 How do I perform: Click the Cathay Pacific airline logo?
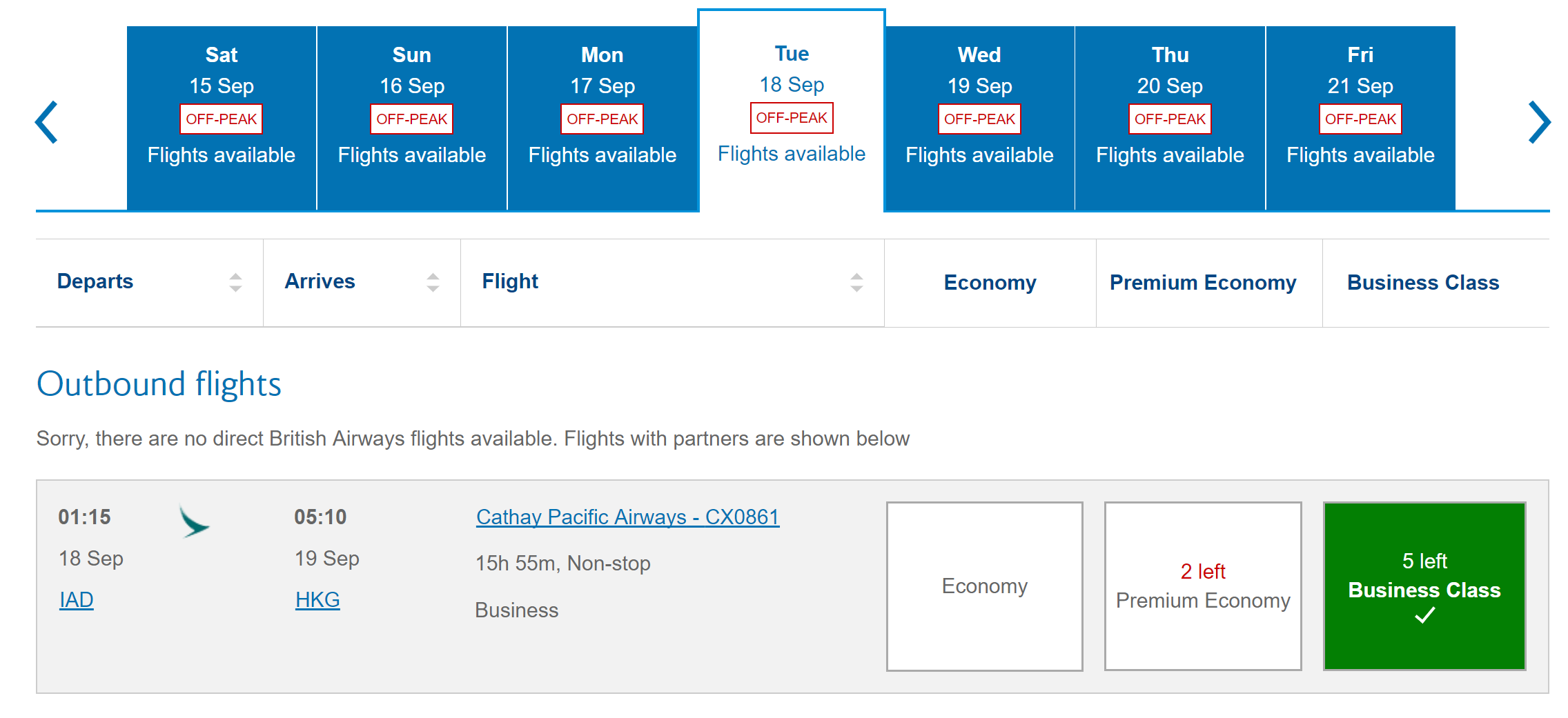click(194, 521)
